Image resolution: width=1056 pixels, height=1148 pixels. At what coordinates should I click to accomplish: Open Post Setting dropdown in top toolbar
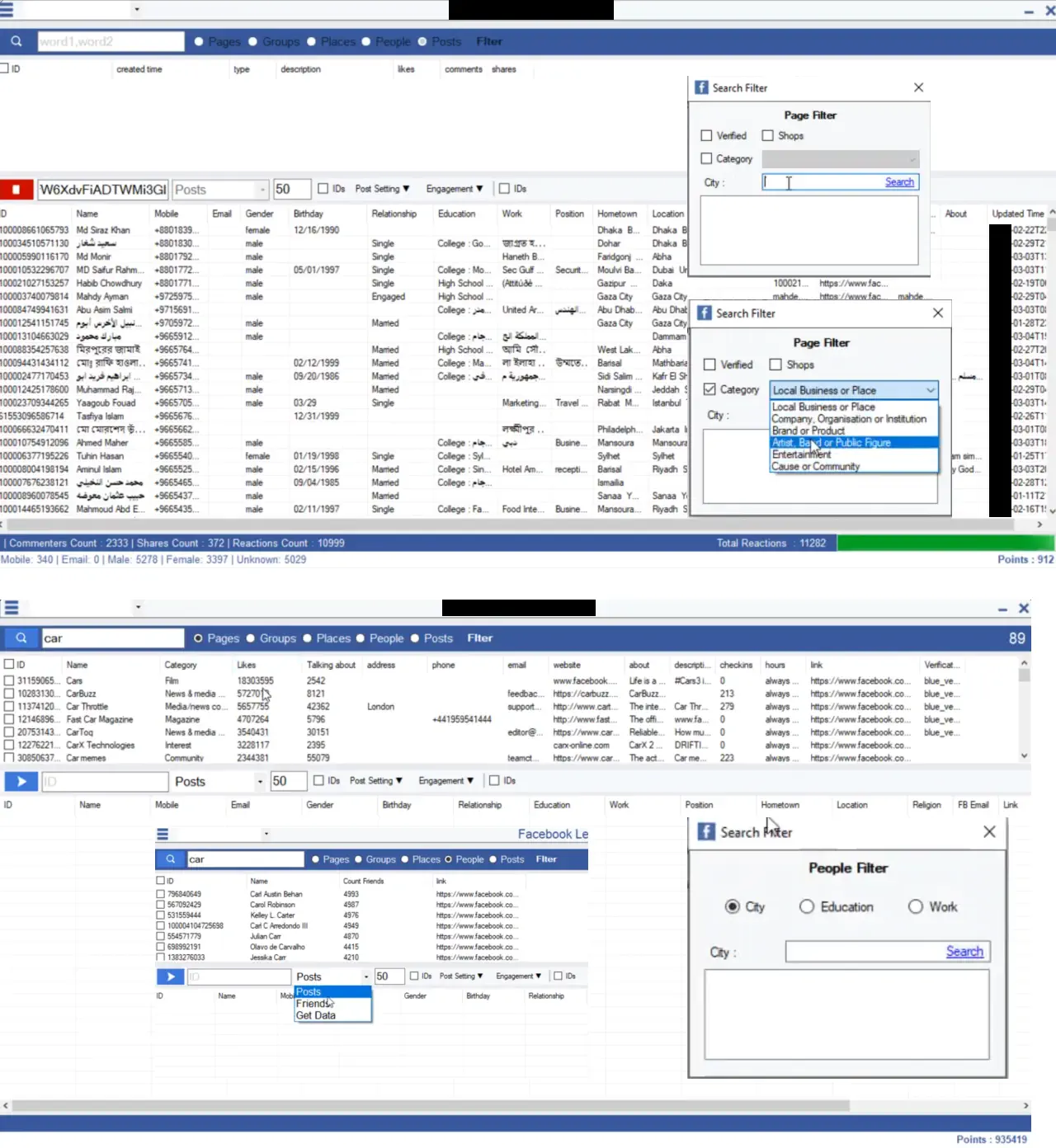click(382, 189)
